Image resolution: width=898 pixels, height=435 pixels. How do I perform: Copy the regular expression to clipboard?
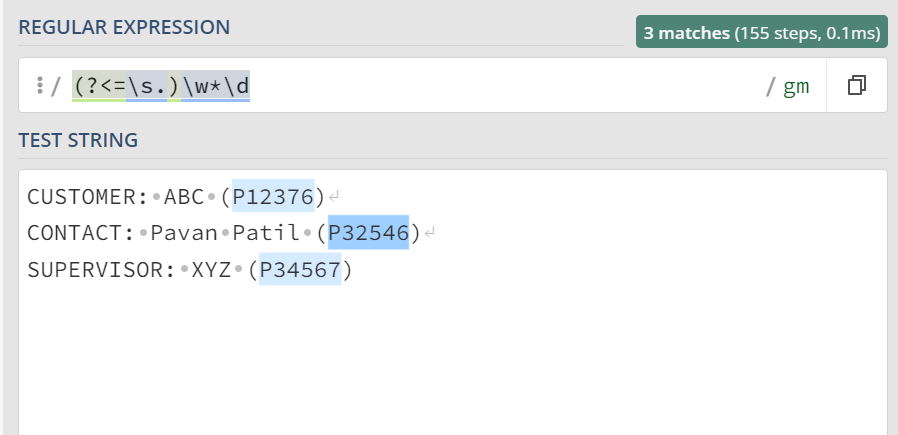[x=856, y=86]
